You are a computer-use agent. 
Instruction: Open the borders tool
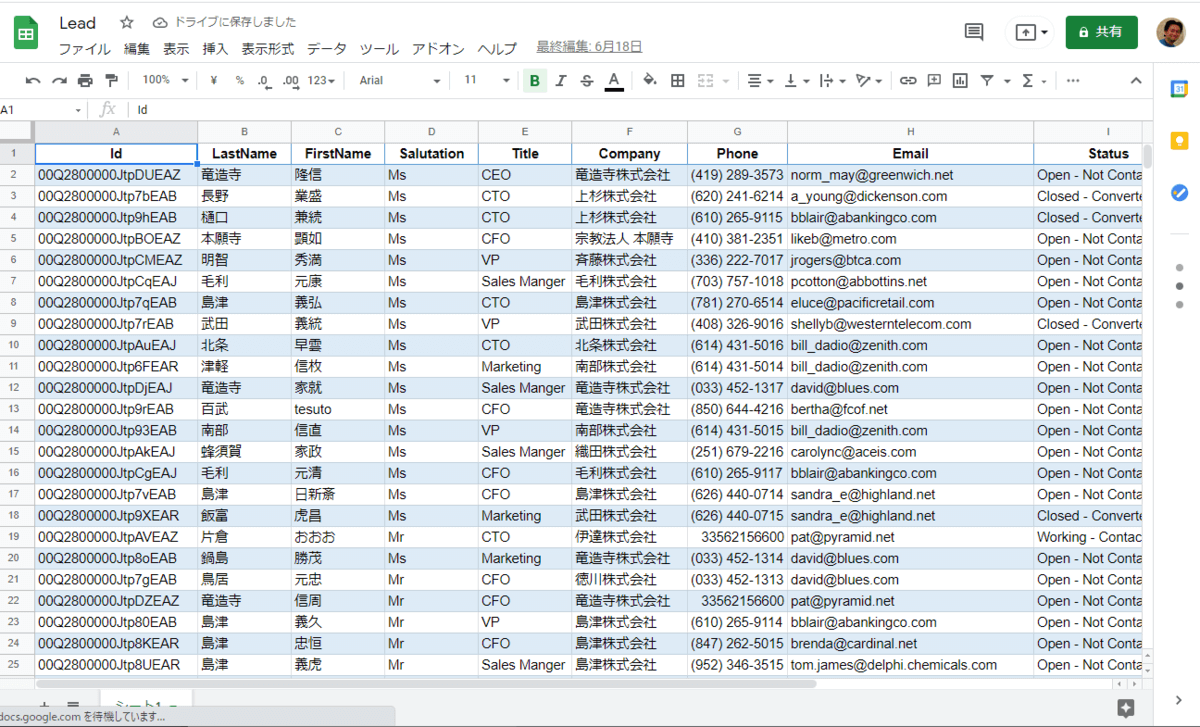pos(677,81)
